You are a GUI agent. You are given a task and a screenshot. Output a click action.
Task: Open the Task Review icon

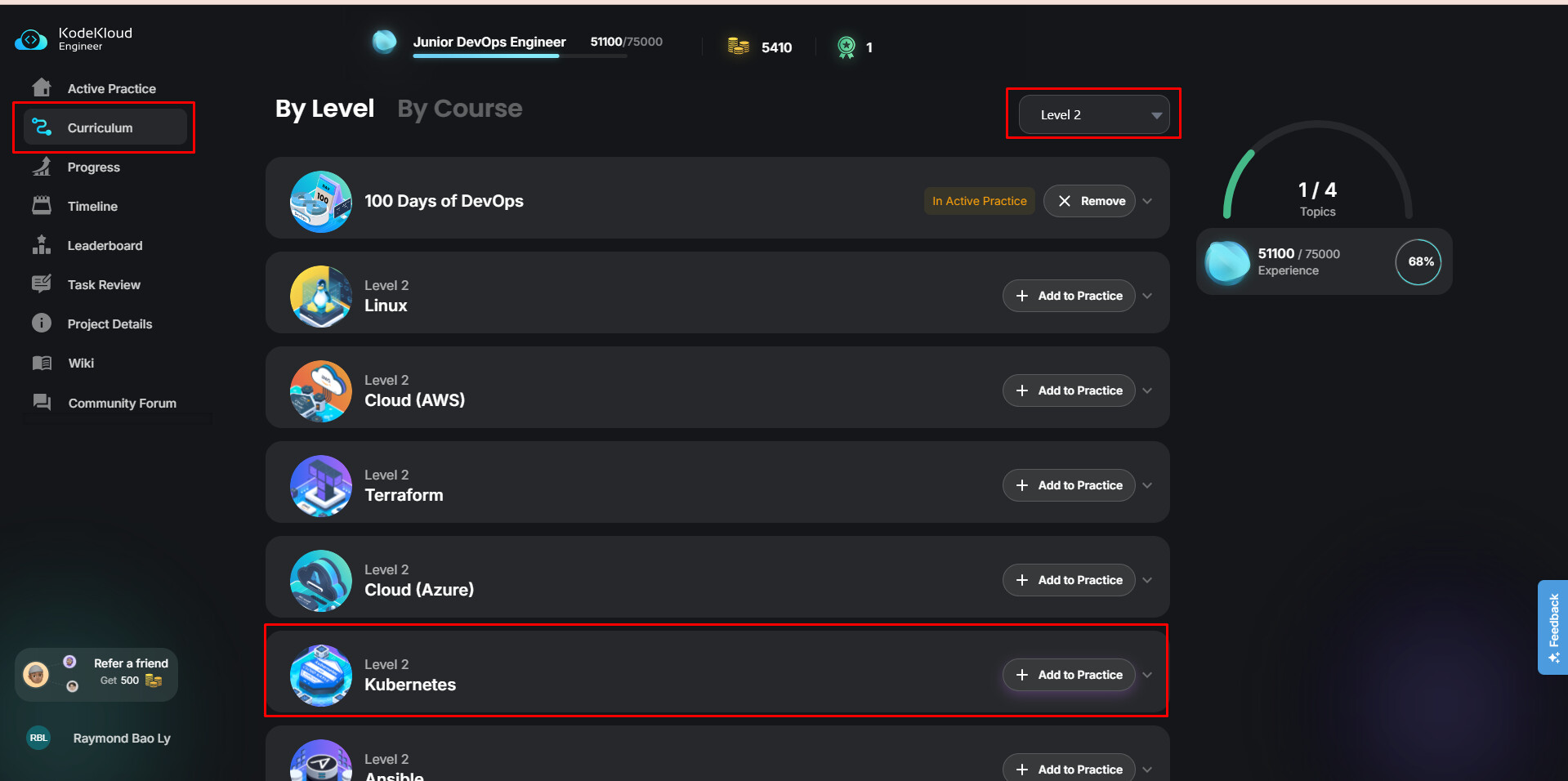[x=42, y=284]
